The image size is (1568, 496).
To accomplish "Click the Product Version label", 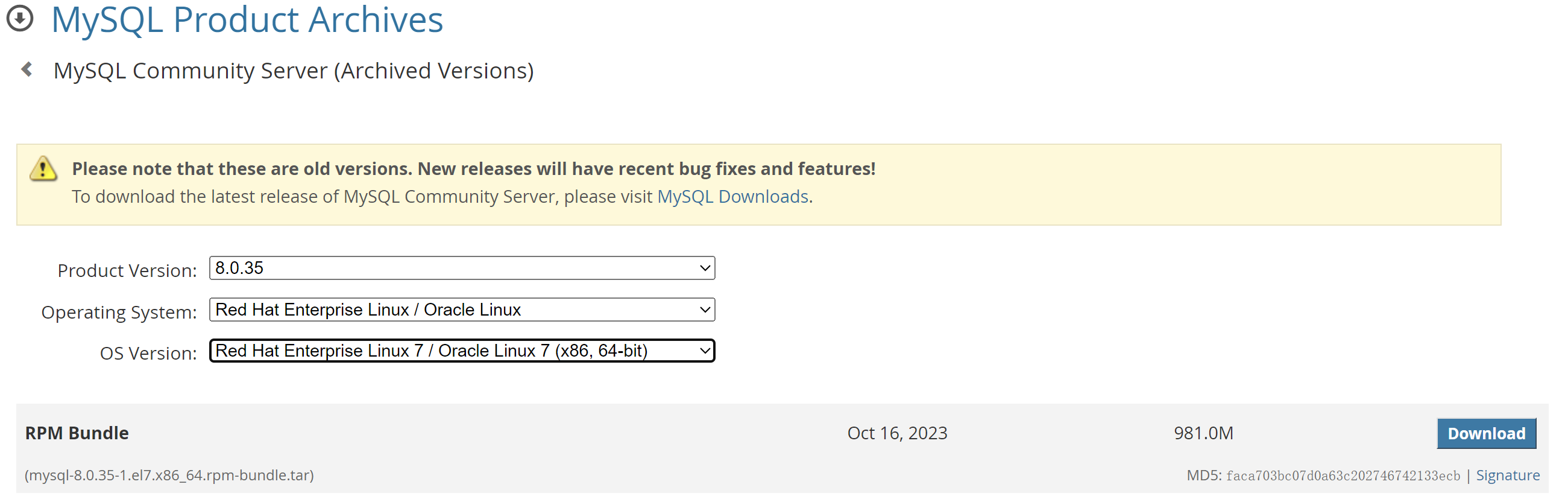I will pyautogui.click(x=127, y=270).
